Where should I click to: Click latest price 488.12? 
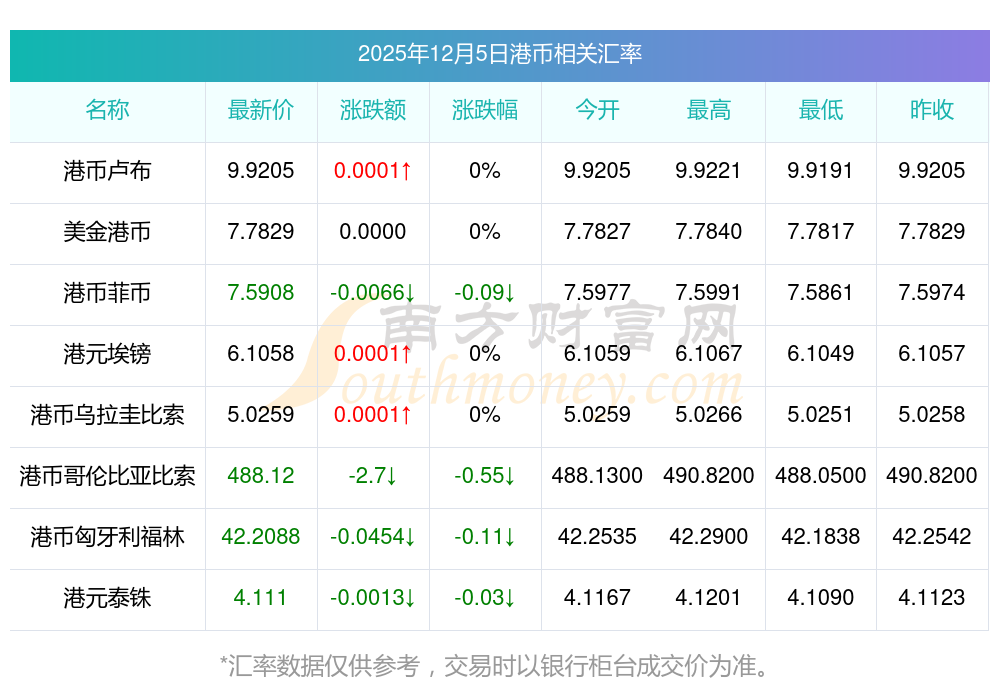pos(261,476)
